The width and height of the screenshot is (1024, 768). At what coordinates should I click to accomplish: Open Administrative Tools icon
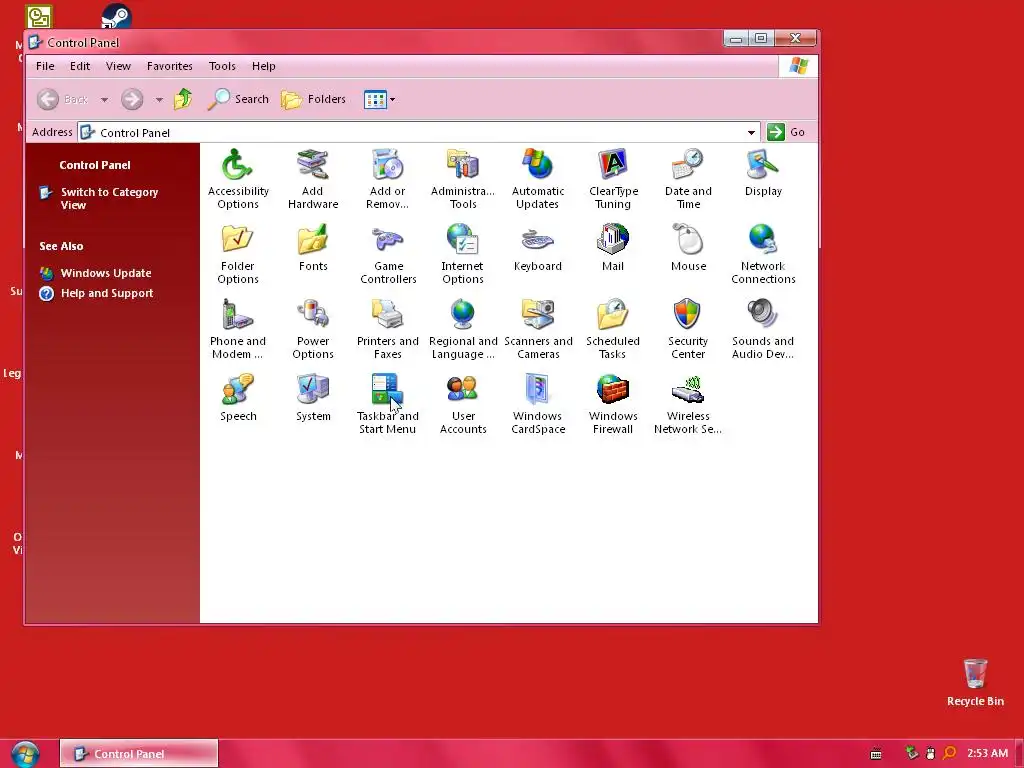pyautogui.click(x=463, y=178)
